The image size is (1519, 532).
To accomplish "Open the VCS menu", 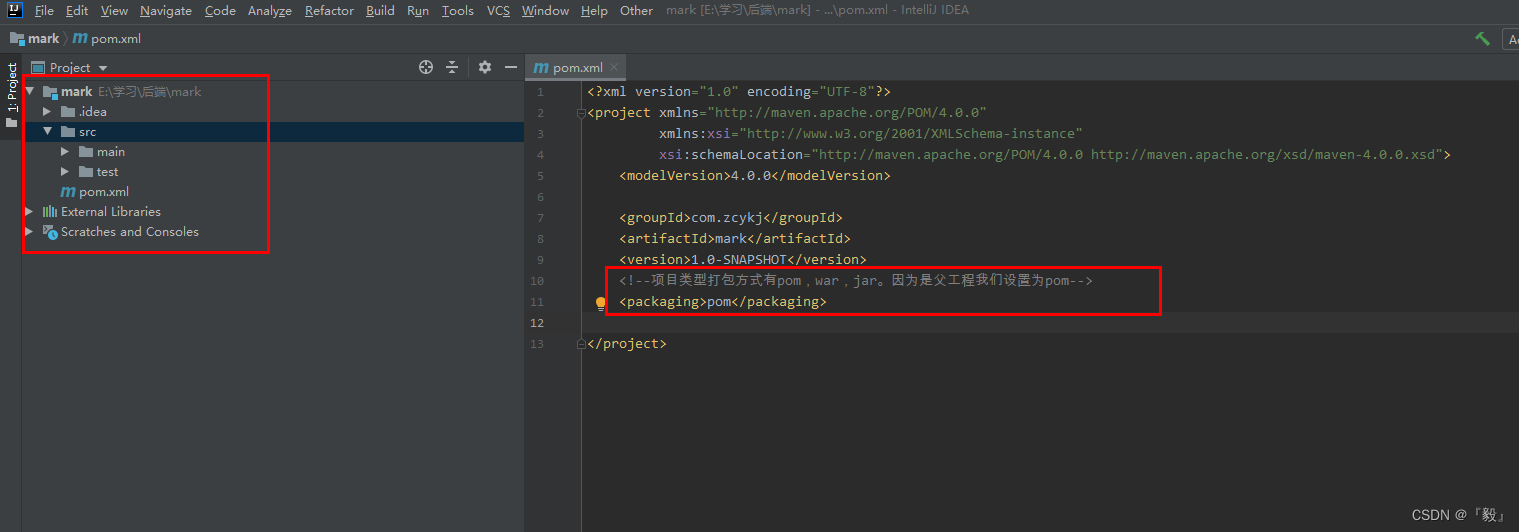I will (498, 11).
